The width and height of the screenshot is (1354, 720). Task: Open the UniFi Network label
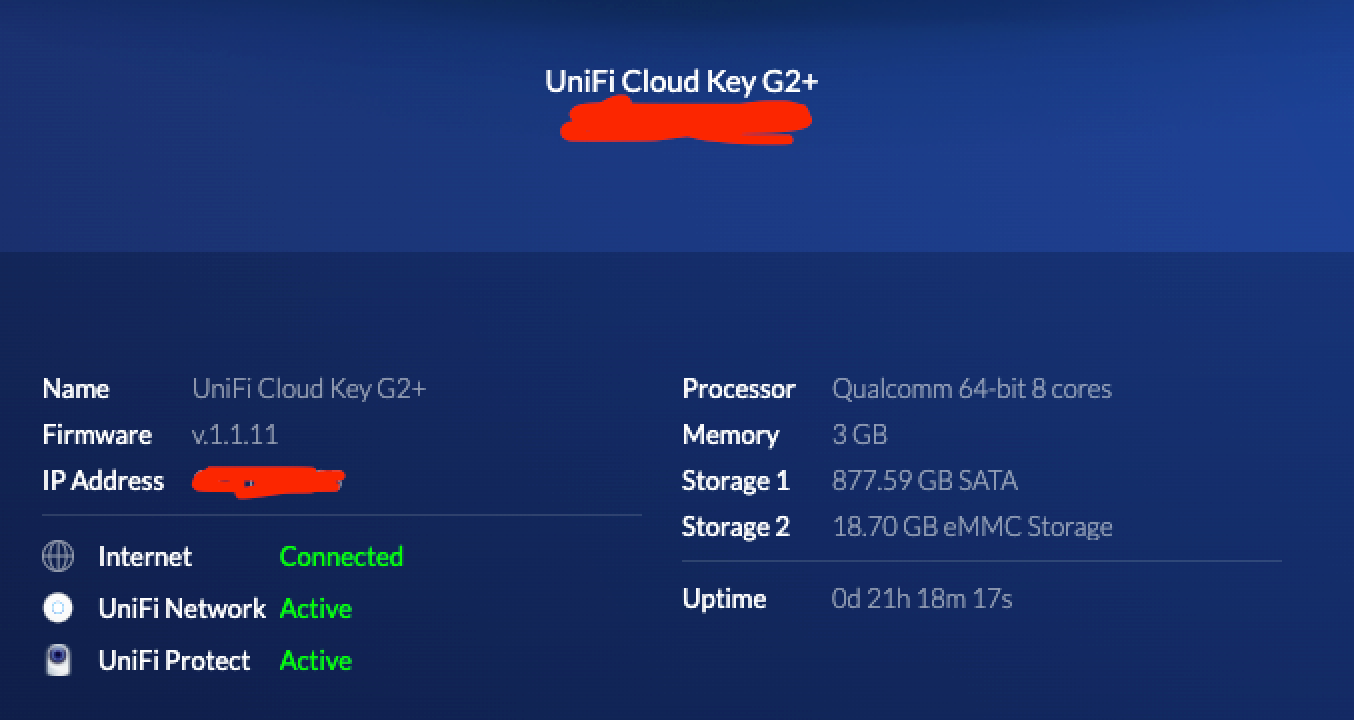tap(182, 608)
